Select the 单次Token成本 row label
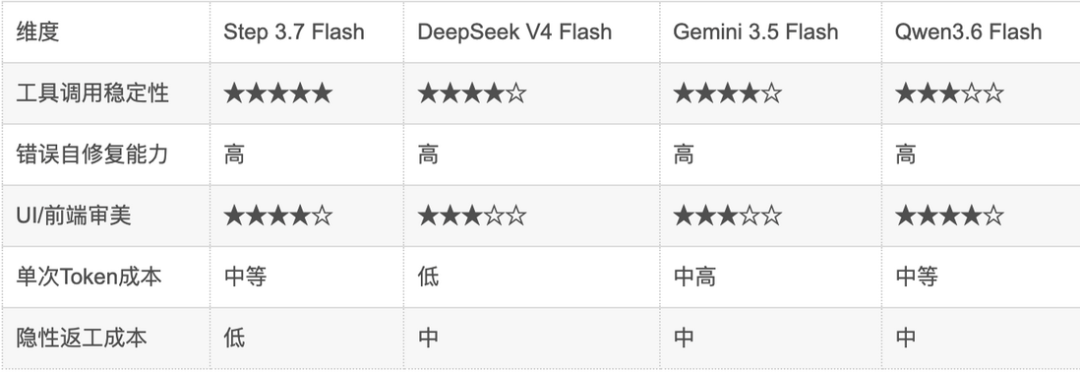This screenshot has width=1080, height=372. pos(89,277)
